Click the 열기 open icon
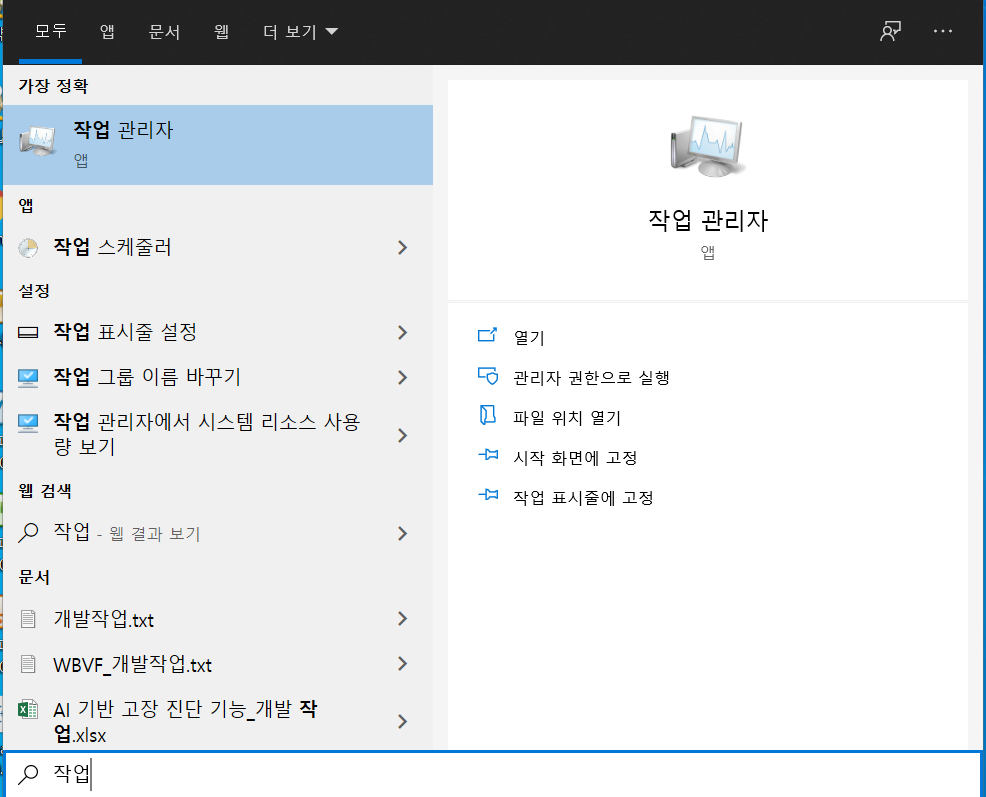Image resolution: width=986 pixels, height=797 pixels. (487, 335)
